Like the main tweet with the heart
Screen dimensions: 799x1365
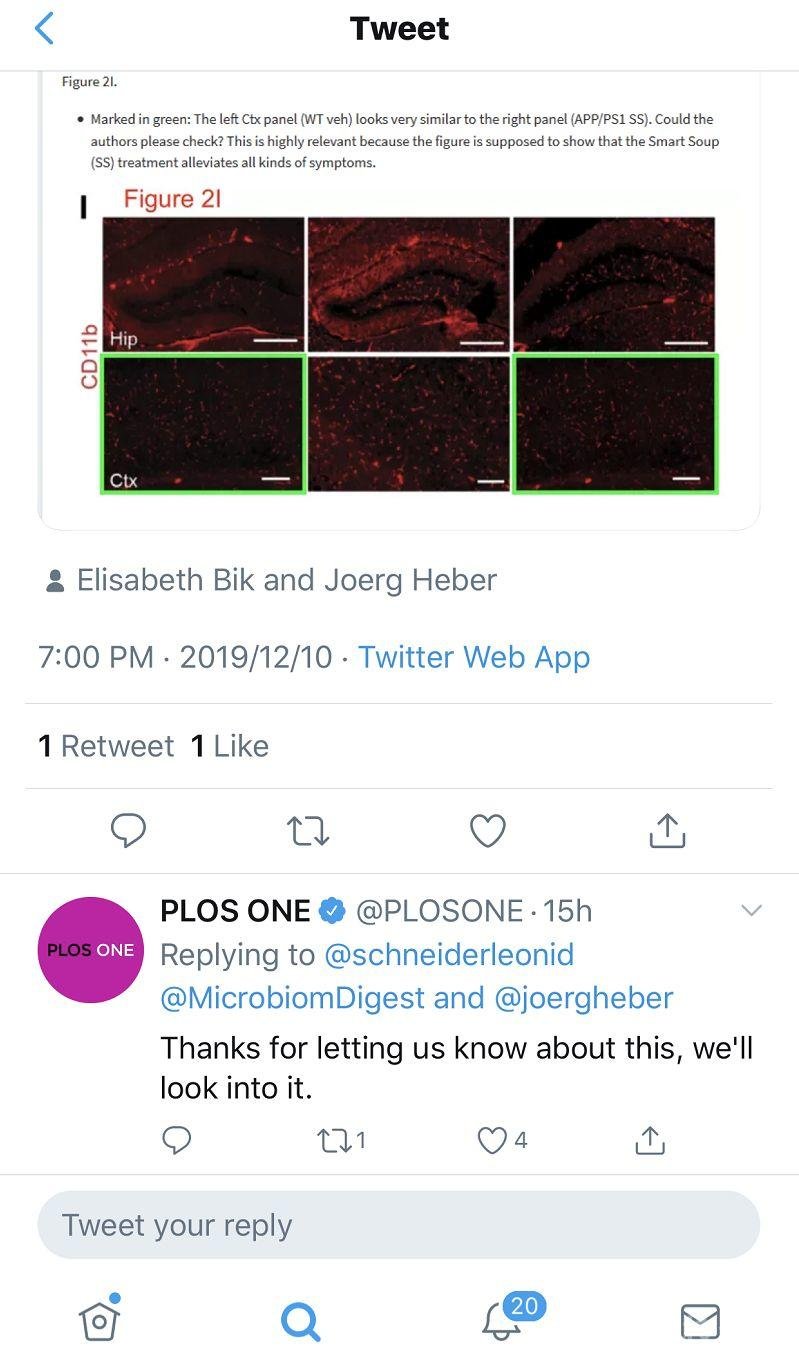click(488, 830)
